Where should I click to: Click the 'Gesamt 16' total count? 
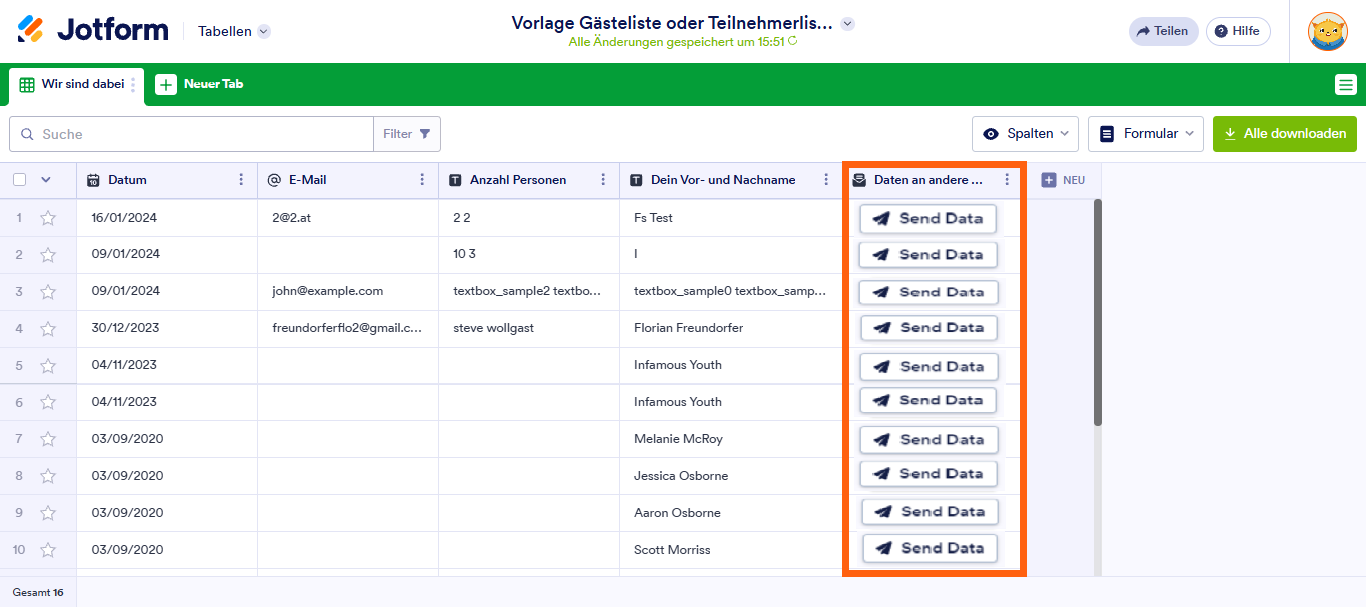[x=38, y=592]
